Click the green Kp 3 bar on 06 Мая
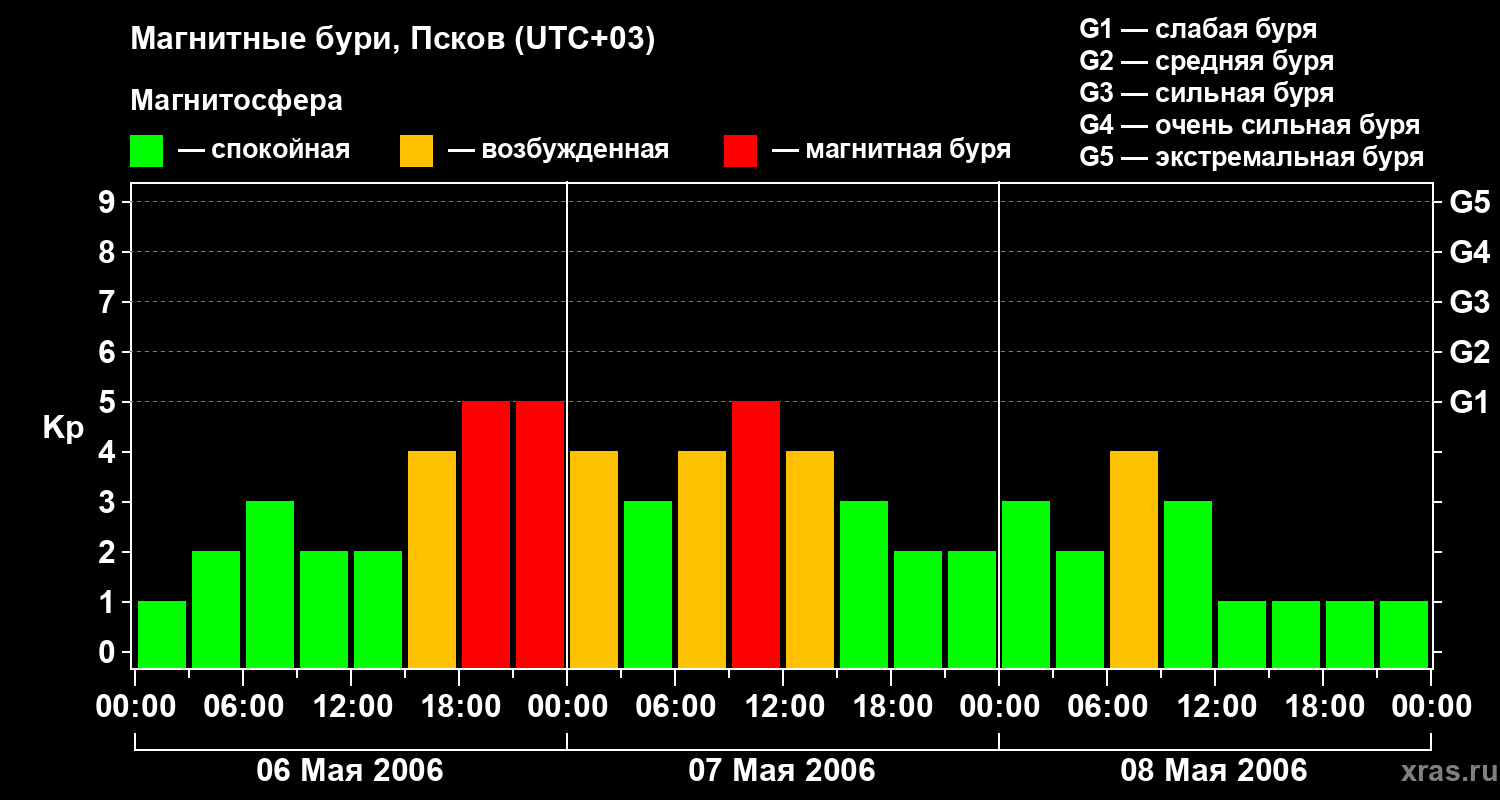The width and height of the screenshot is (1500, 800). tap(270, 585)
